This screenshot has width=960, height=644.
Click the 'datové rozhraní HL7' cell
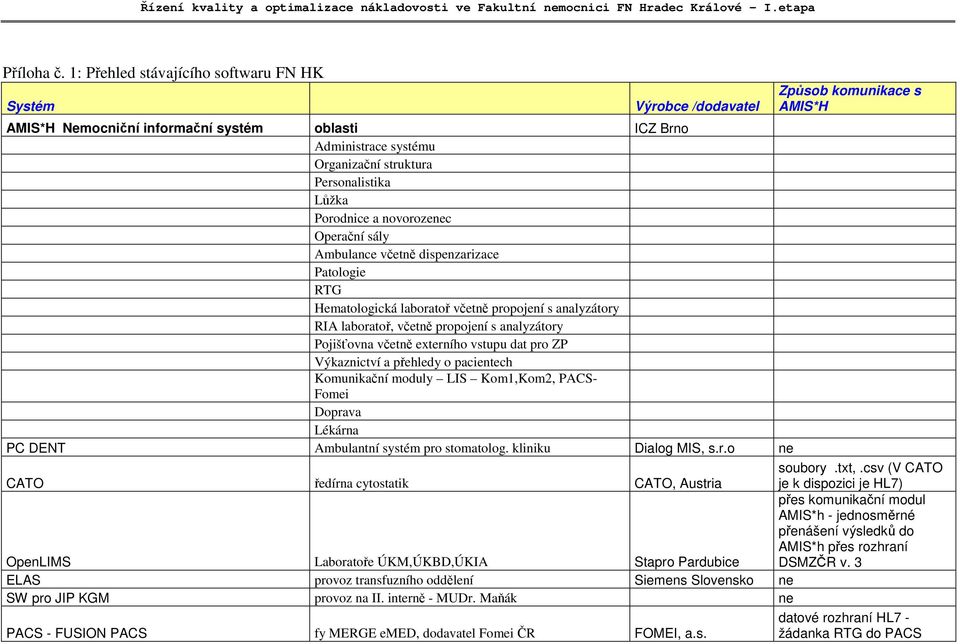[x=864, y=624]
